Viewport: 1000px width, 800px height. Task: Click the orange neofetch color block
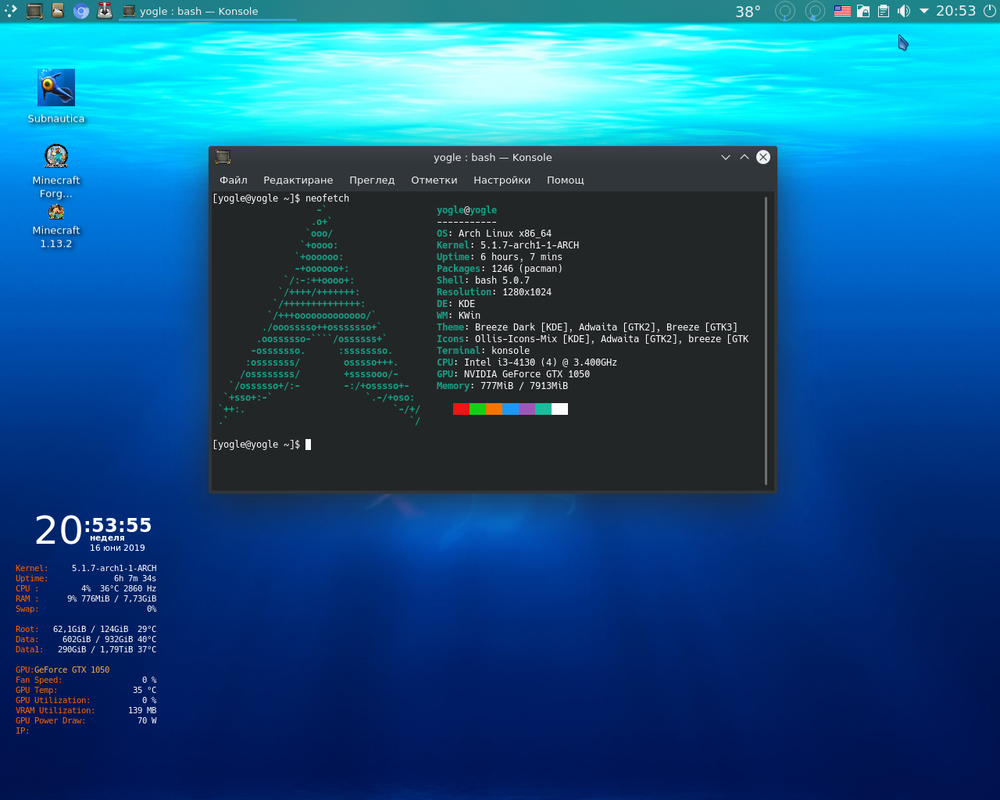pos(494,409)
